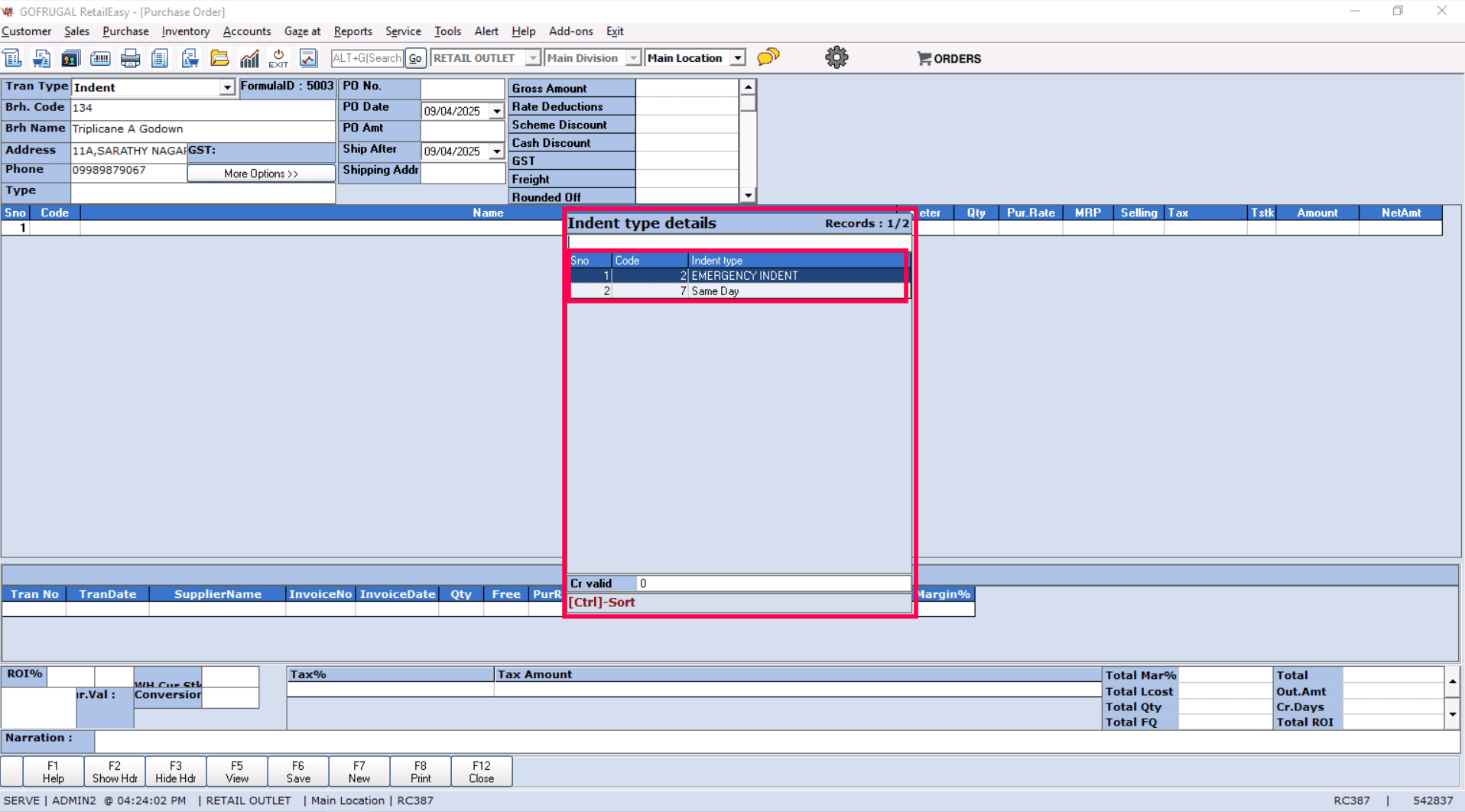Click the first ledger toolbar icon
1465x812 pixels.
coord(12,58)
